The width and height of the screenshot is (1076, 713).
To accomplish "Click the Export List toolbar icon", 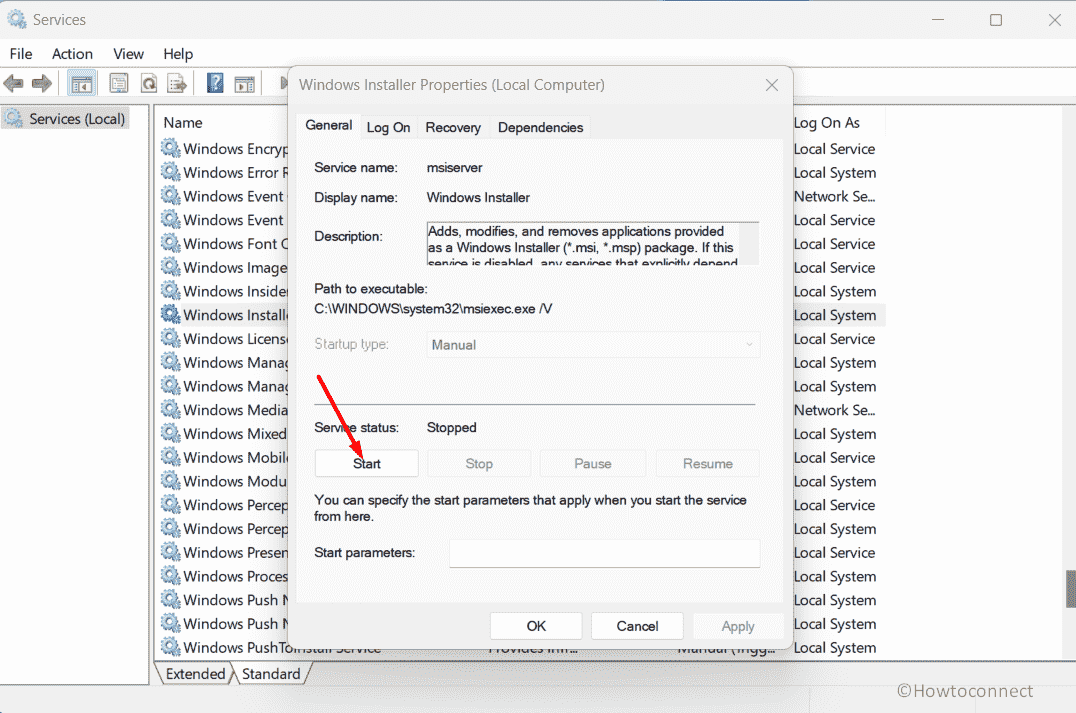I will point(177,84).
